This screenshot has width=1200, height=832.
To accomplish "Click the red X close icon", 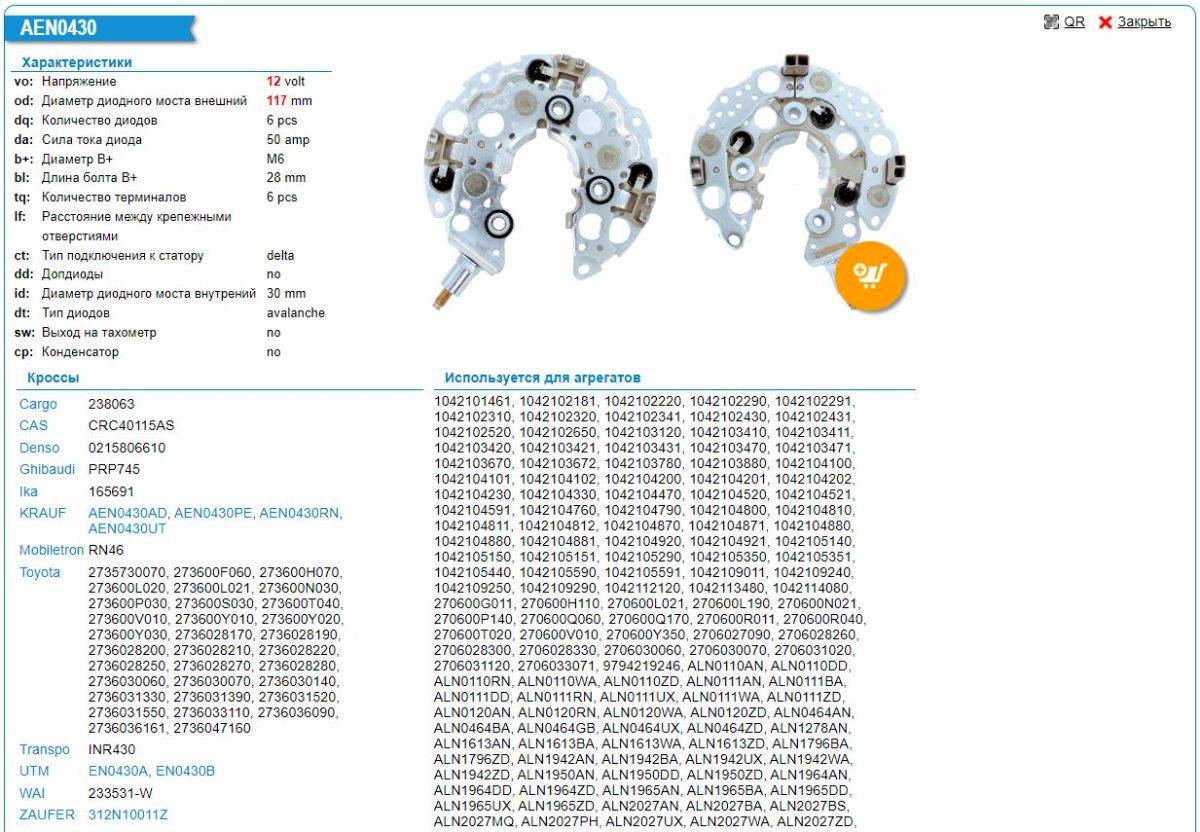I will pos(1105,22).
